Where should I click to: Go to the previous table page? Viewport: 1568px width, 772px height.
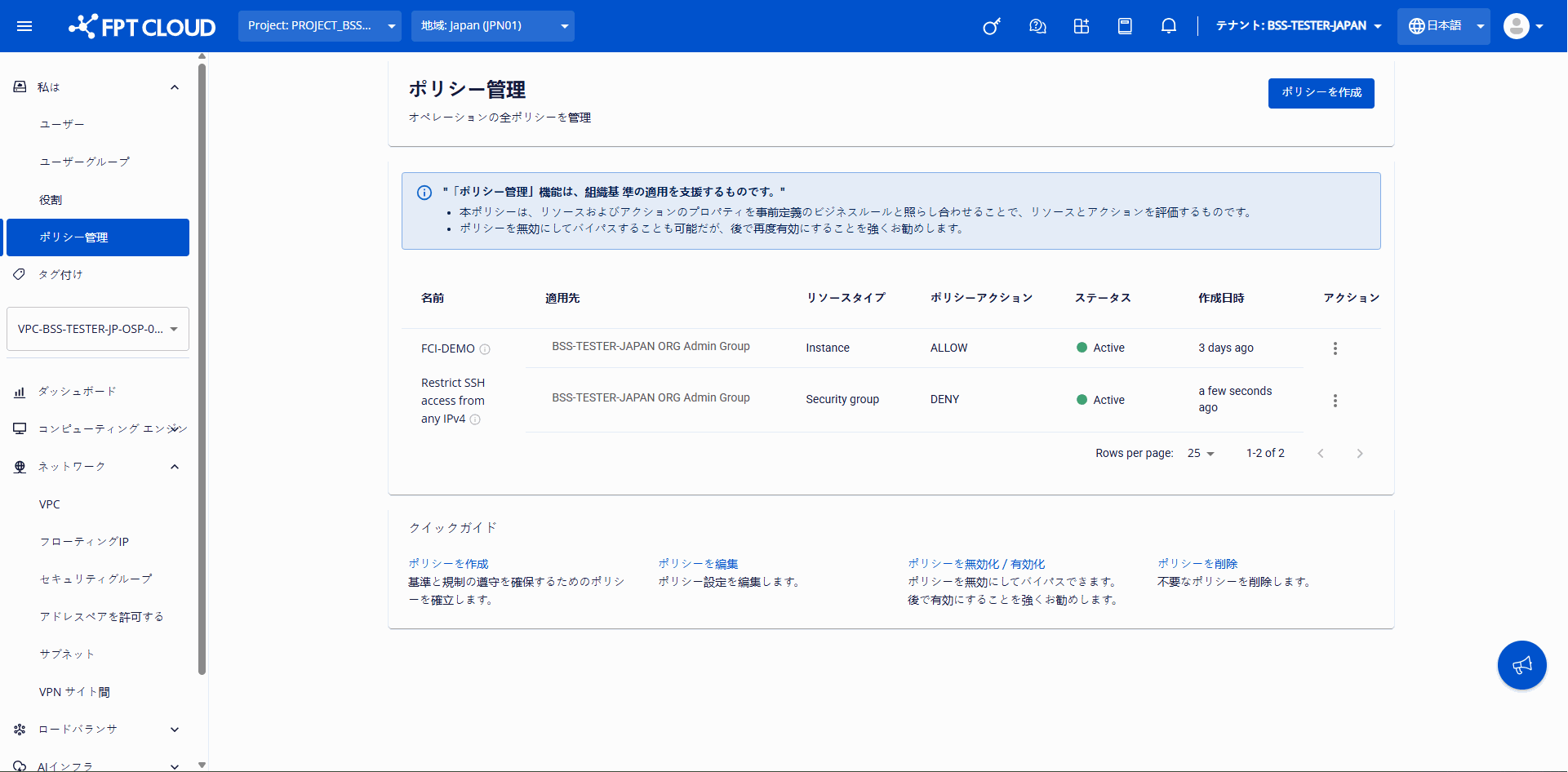click(1321, 454)
